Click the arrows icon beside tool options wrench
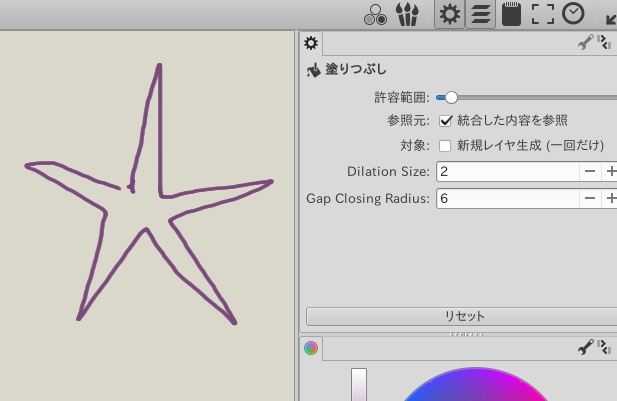 (604, 42)
